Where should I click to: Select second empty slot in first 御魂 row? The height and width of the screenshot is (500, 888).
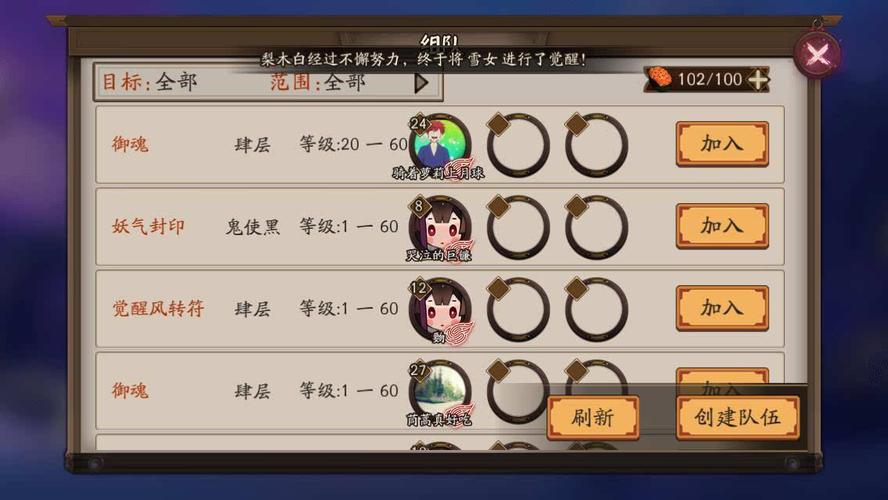tap(518, 144)
